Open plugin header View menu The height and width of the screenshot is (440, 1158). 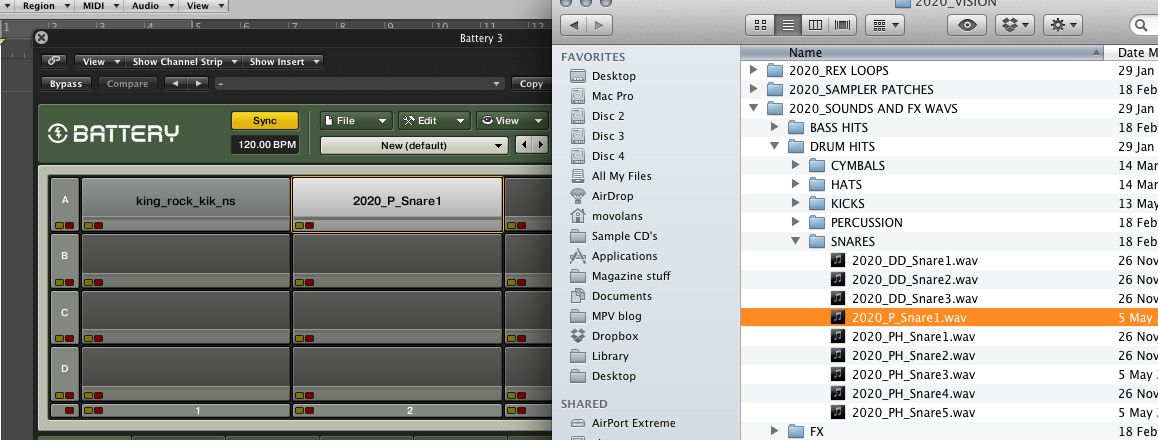click(x=99, y=61)
